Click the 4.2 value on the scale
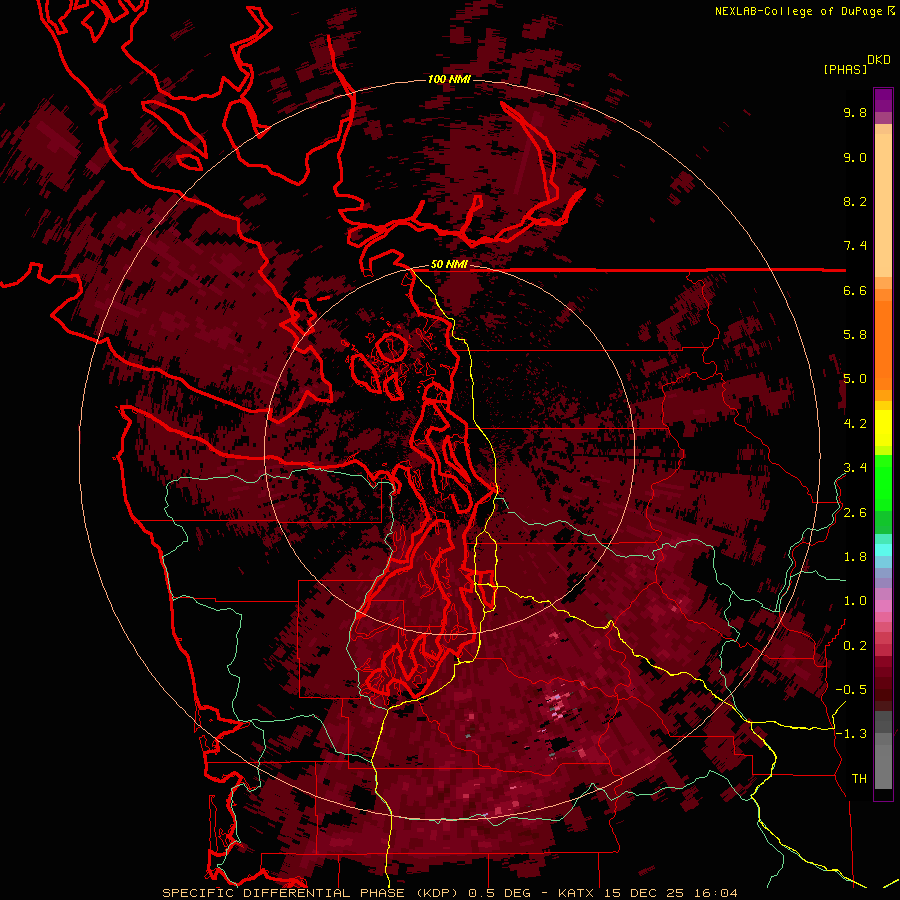Screen dimensions: 900x900 855,424
